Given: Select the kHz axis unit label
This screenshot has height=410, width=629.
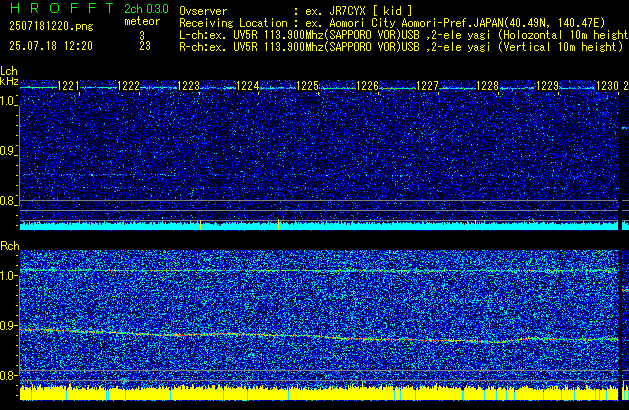Looking at the screenshot, I should (9, 81).
